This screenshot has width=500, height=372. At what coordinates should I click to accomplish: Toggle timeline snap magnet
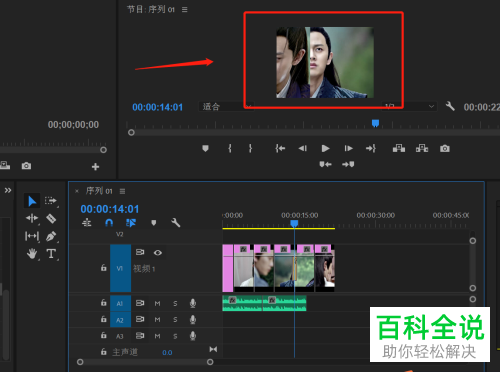[109, 222]
